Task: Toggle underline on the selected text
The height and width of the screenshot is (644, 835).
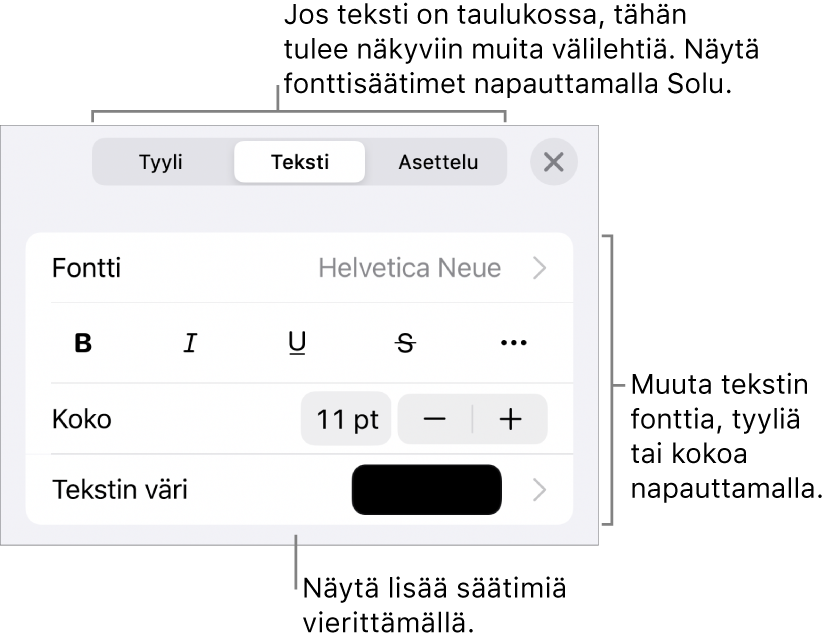Action: click(x=297, y=343)
